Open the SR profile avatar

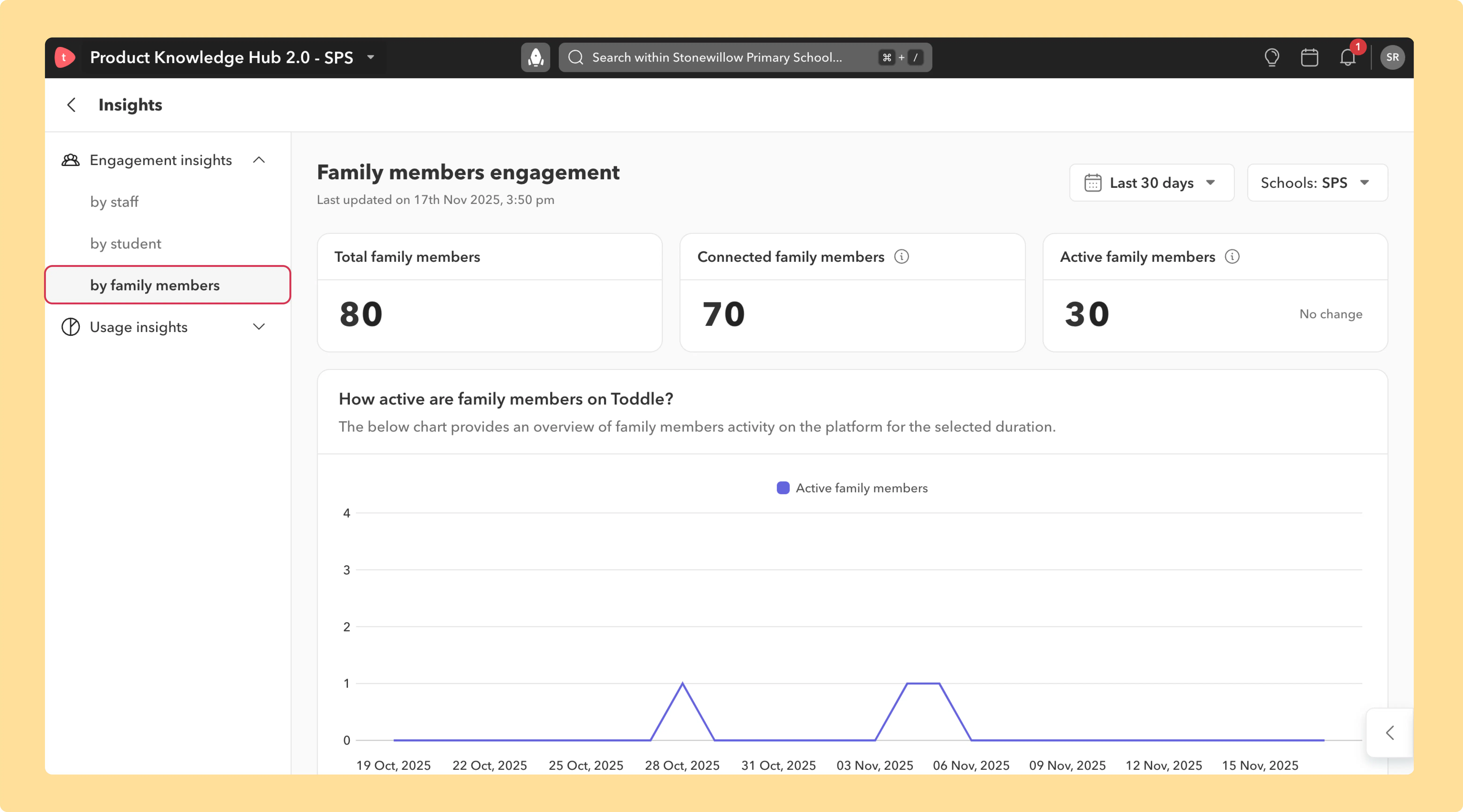(1393, 57)
